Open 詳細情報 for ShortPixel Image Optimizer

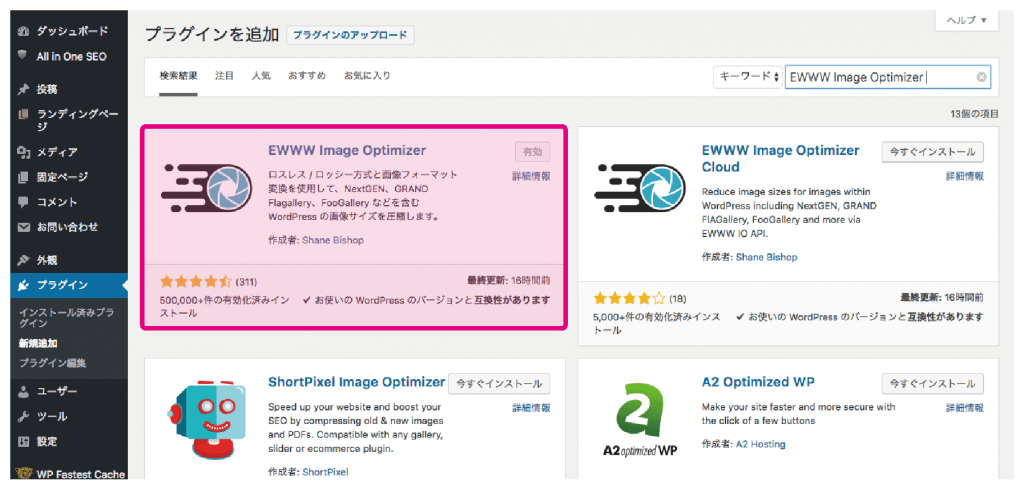[531, 408]
